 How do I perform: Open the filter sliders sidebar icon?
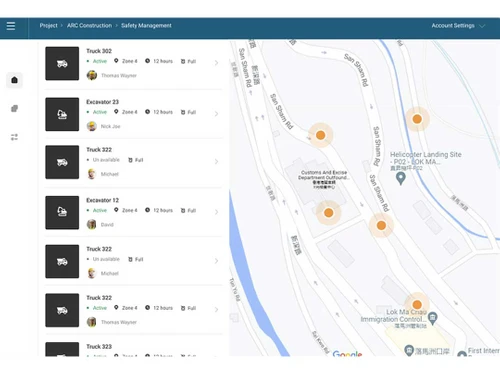(14, 137)
